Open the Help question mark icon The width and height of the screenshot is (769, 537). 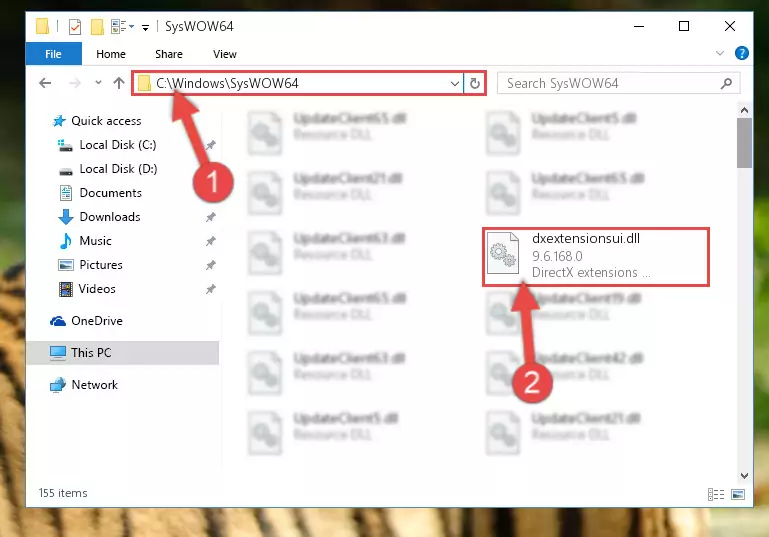tap(742, 53)
